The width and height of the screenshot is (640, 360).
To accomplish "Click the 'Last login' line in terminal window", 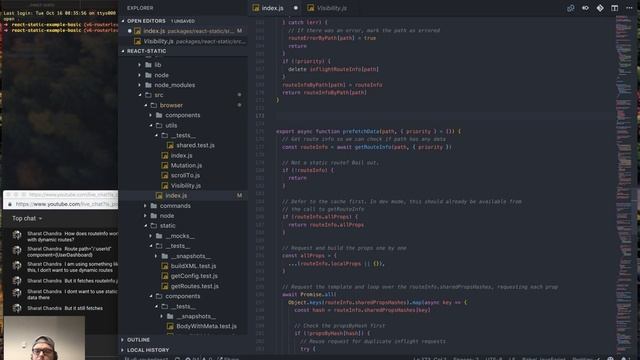I will point(60,13).
